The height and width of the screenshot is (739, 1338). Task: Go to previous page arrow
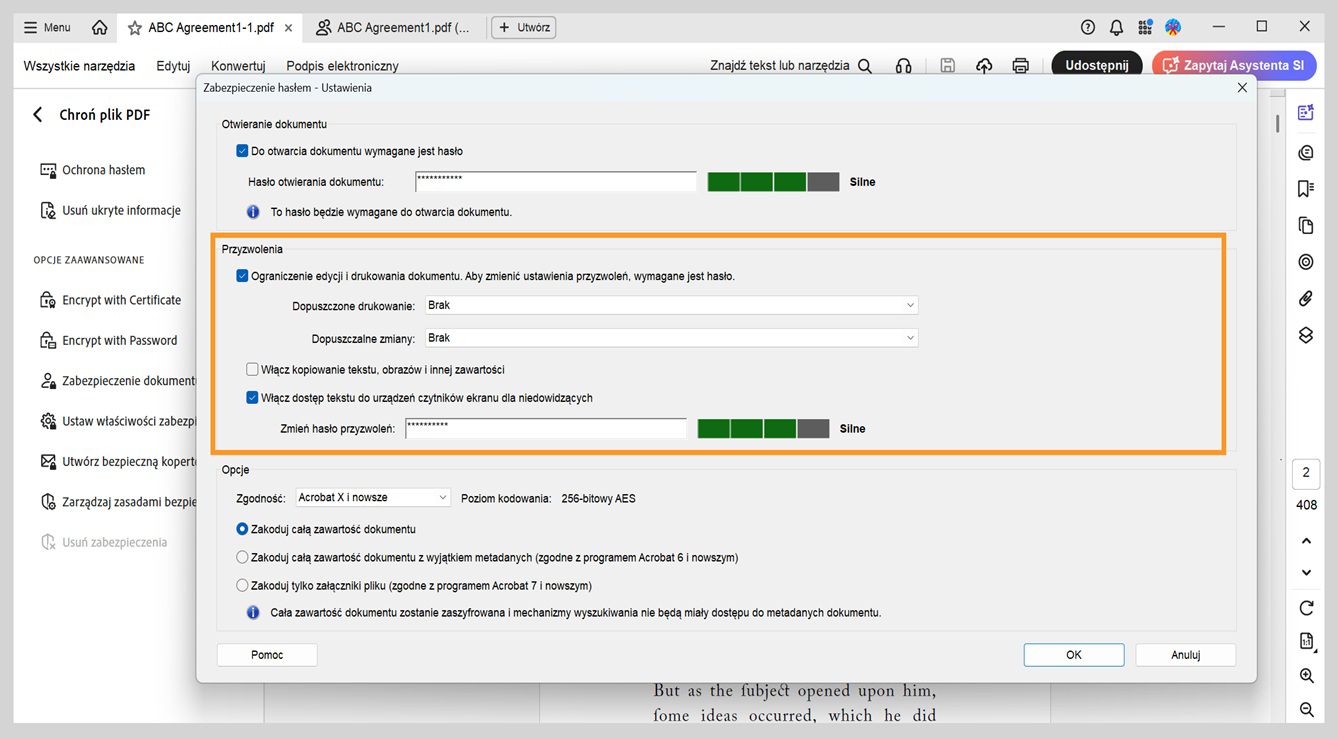click(1306, 541)
